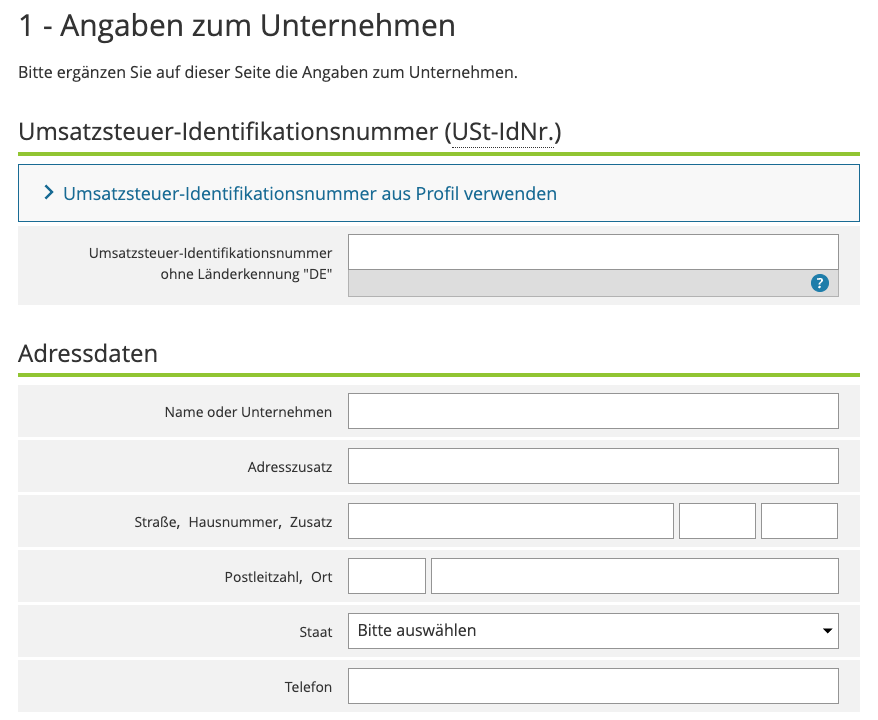Click the 'Staat' field label
This screenshot has width=878, height=720.
click(x=316, y=632)
